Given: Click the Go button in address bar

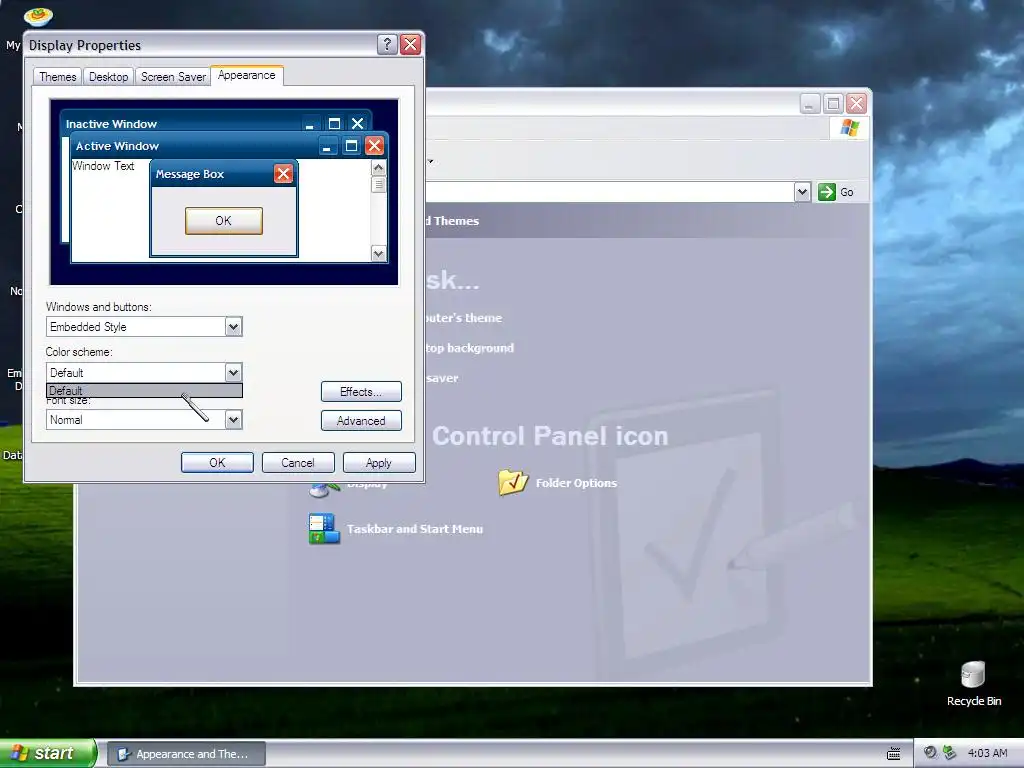Looking at the screenshot, I should (836, 192).
